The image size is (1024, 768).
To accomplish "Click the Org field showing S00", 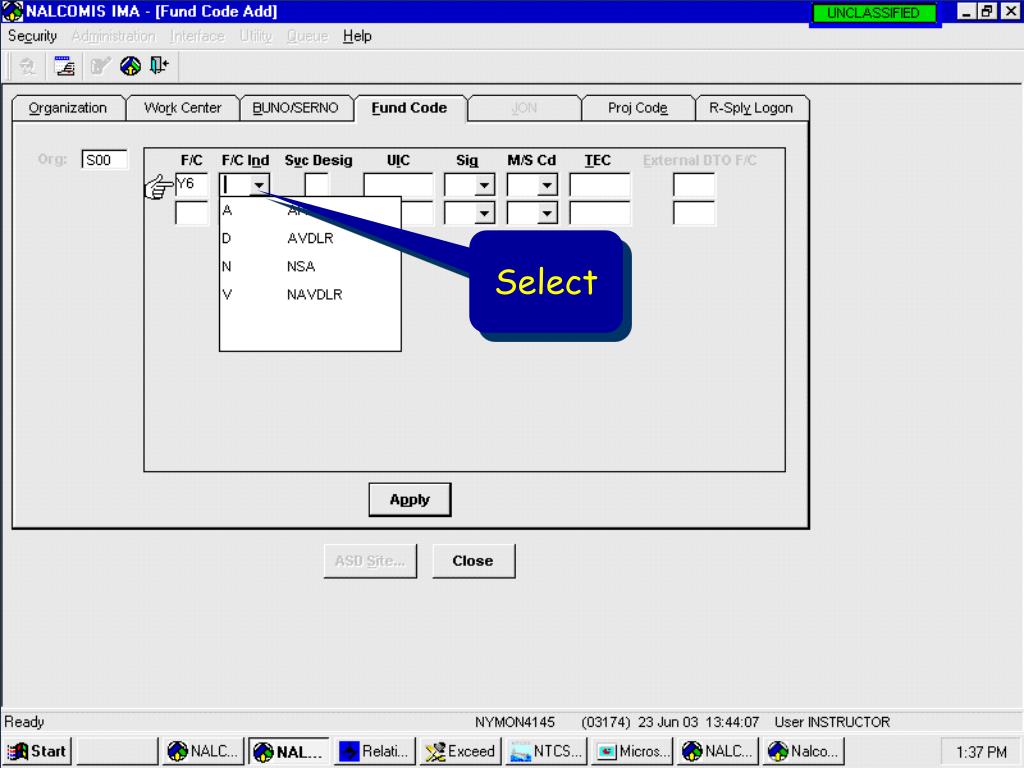I will pos(104,160).
